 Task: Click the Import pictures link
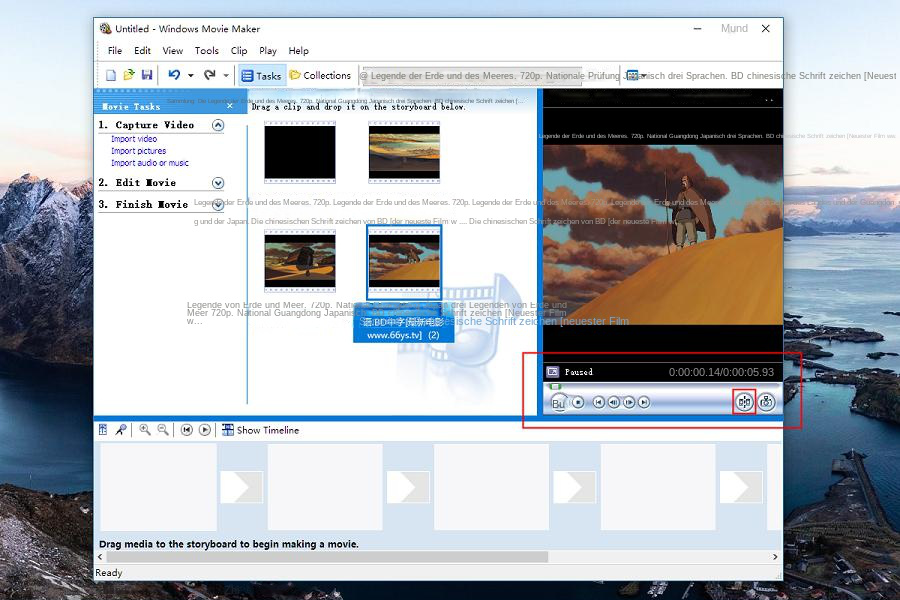click(138, 151)
